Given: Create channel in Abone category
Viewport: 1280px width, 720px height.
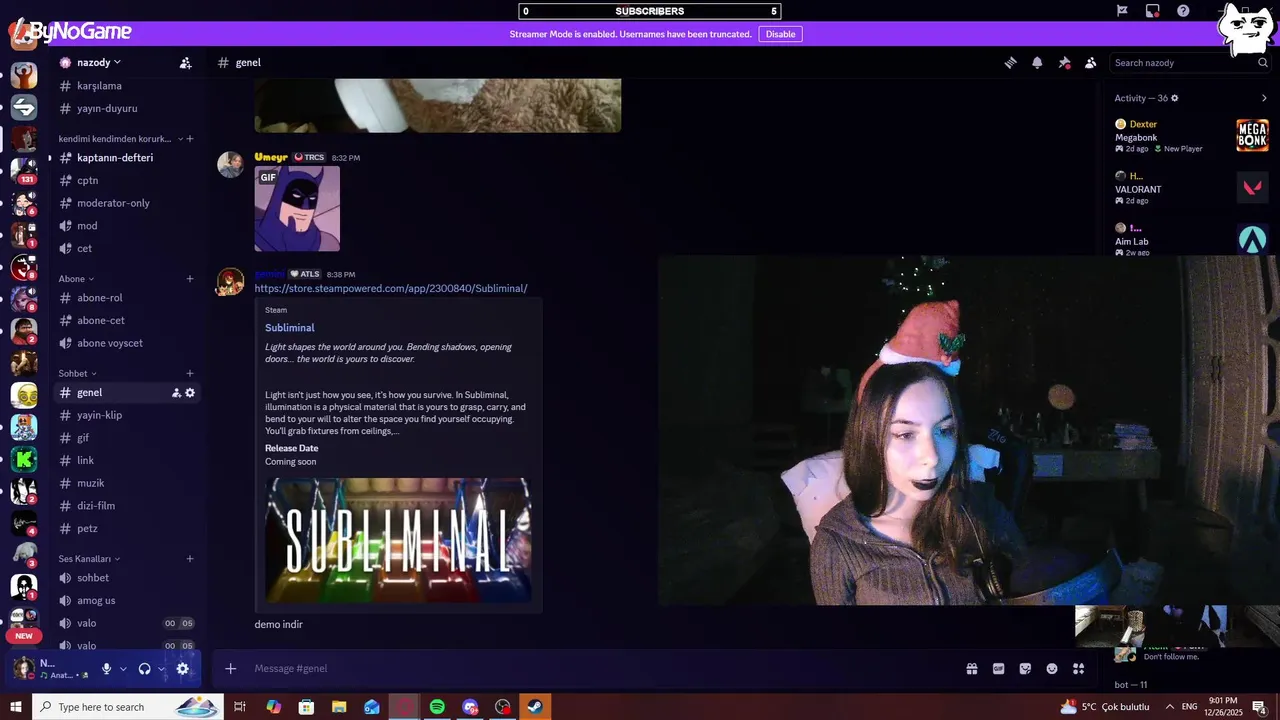Looking at the screenshot, I should [190, 279].
